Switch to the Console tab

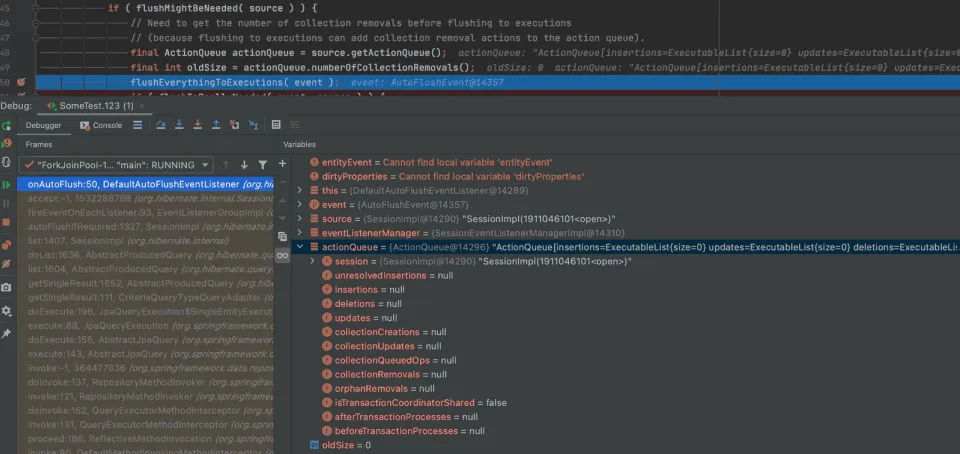(x=102, y=125)
